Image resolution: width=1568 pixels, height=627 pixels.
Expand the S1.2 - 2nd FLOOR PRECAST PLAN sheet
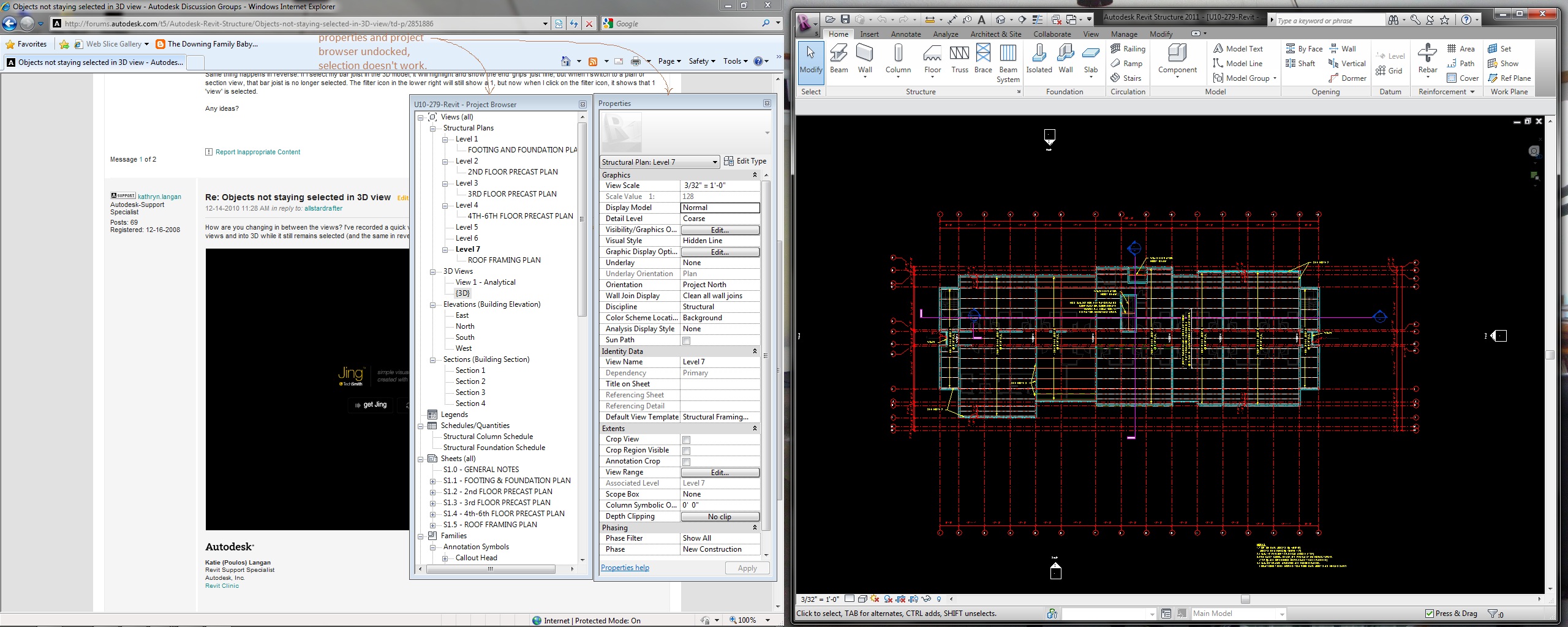(433, 492)
